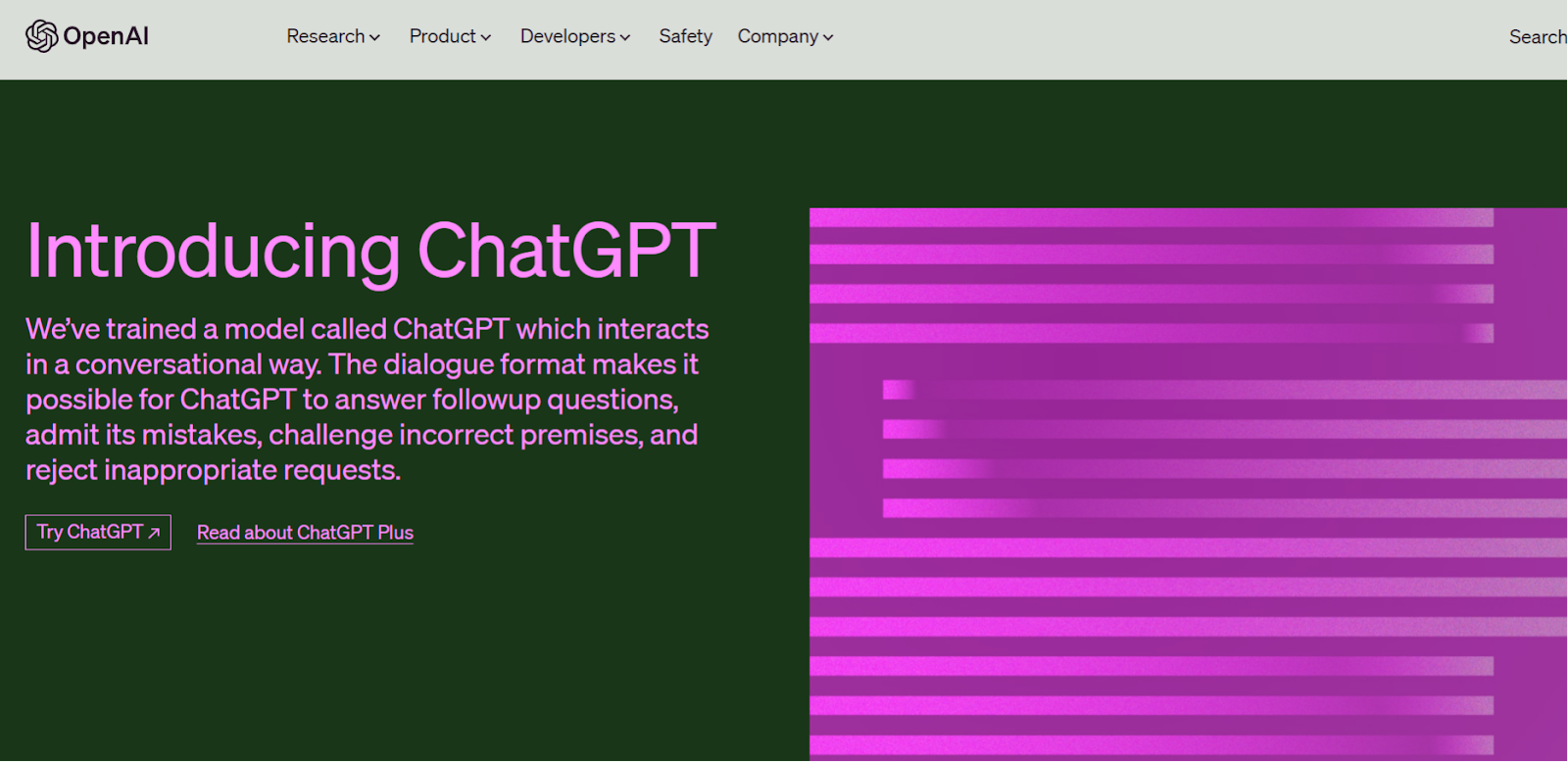Viewport: 1568px width, 762px height.
Task: Expand the Developers chevron arrow
Action: 625,38
